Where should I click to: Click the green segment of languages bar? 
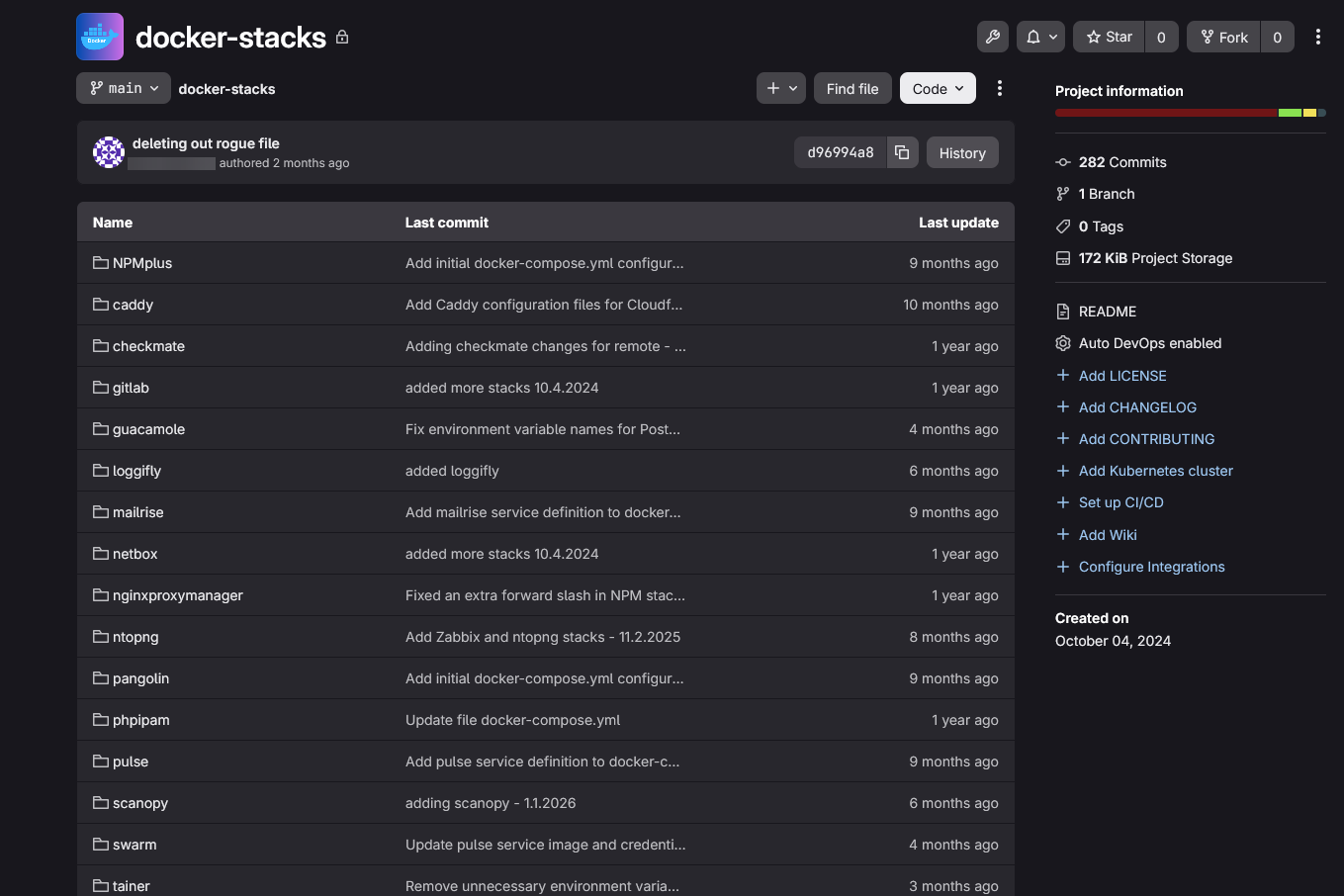(x=1290, y=113)
